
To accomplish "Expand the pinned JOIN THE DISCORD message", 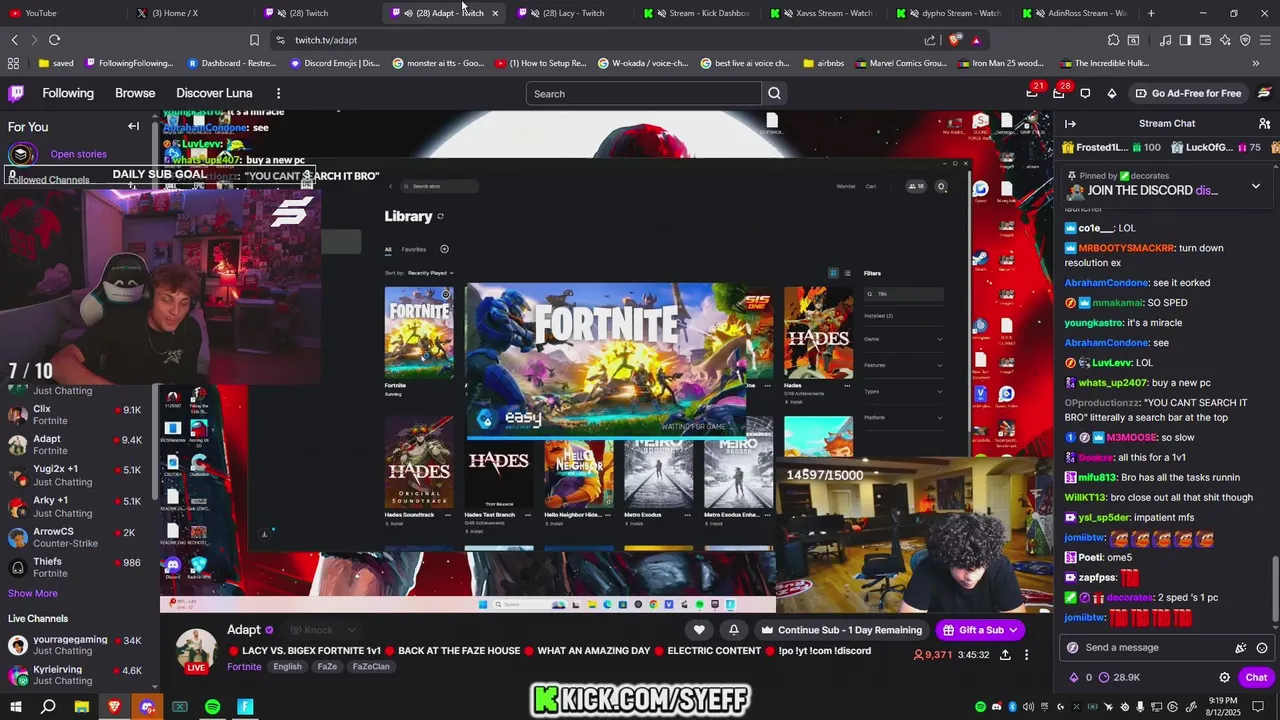I will coord(1256,186).
